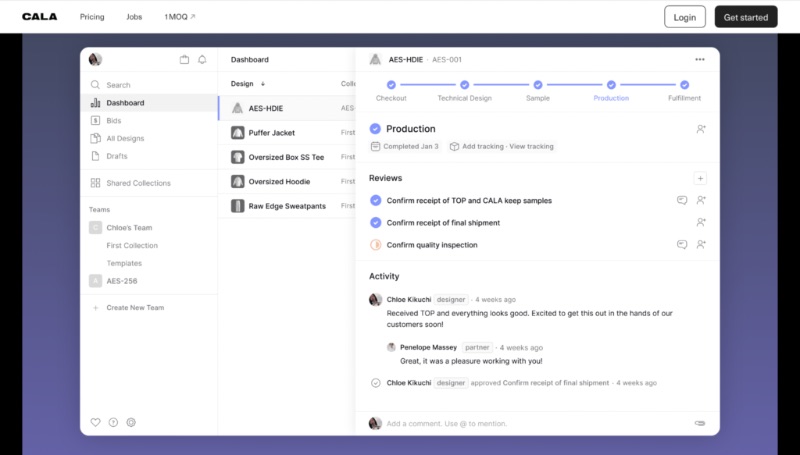
Task: Click assign-user icon next to Production heading
Action: (701, 129)
